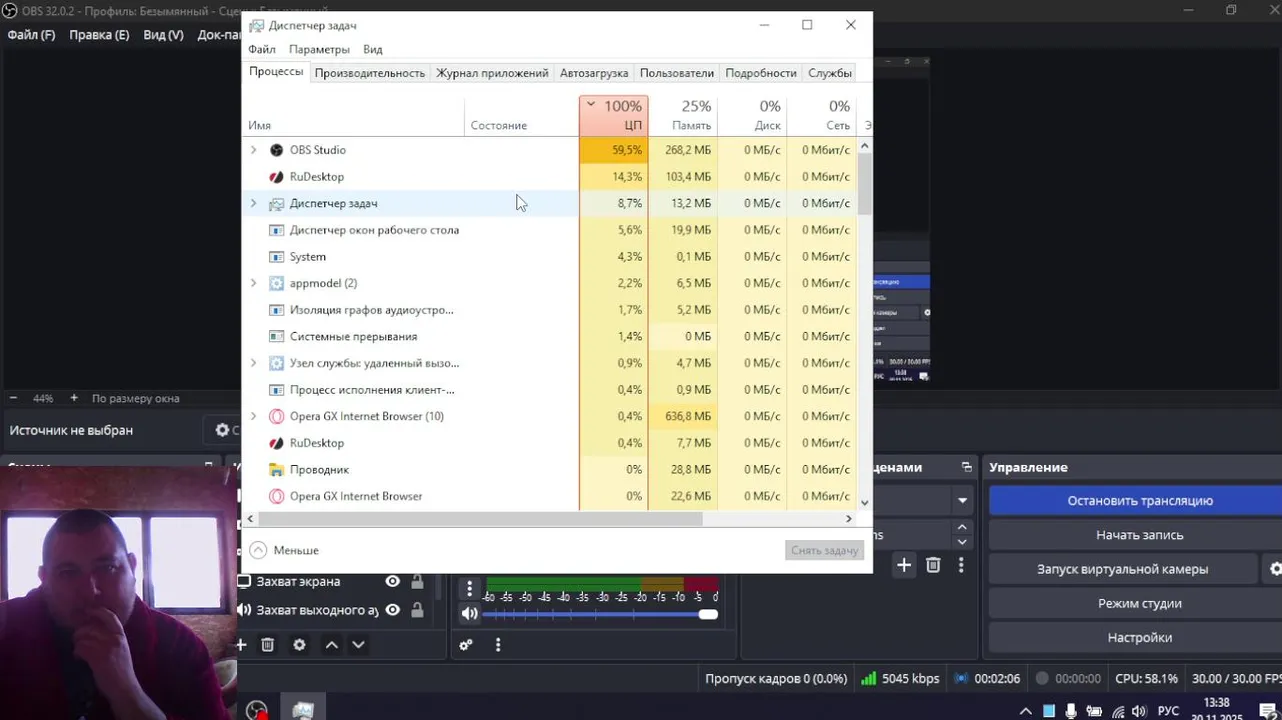
Task: Click Проводник folder icon in process list
Action: [277, 469]
